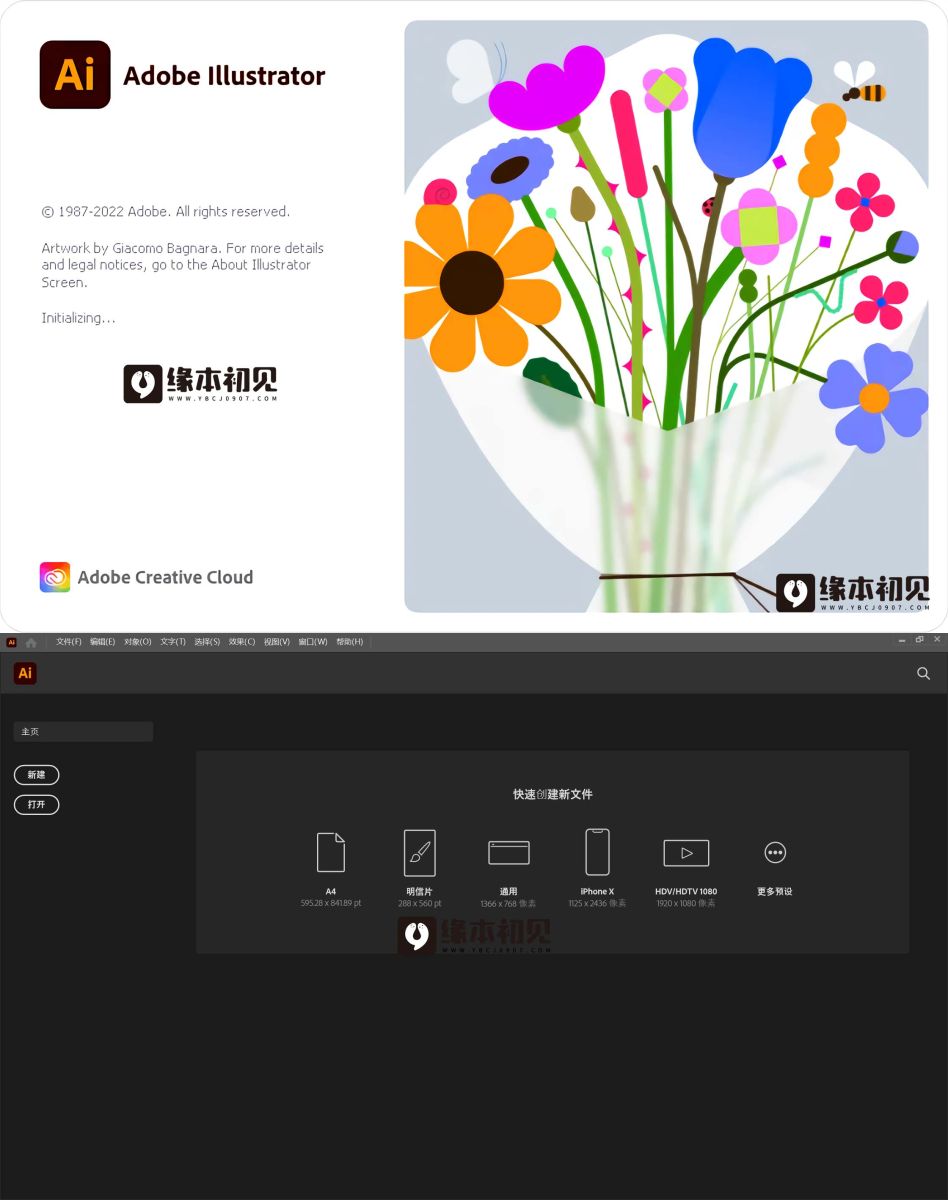
Task: Click the © 1987-2022 Adobe copyright text
Action: [x=166, y=212]
